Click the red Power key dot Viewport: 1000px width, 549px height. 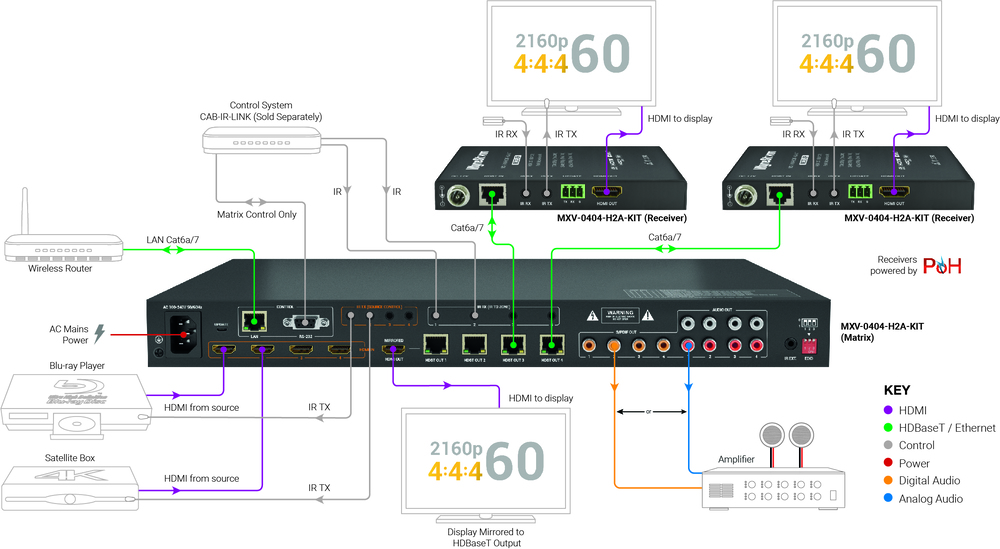888,463
